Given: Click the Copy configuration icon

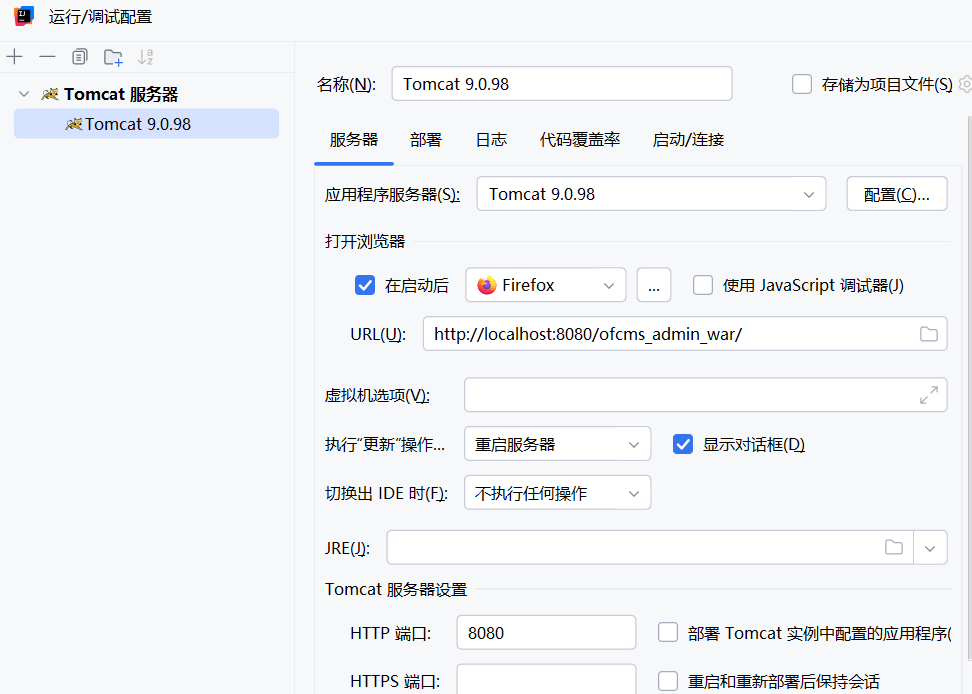Looking at the screenshot, I should (x=80, y=57).
